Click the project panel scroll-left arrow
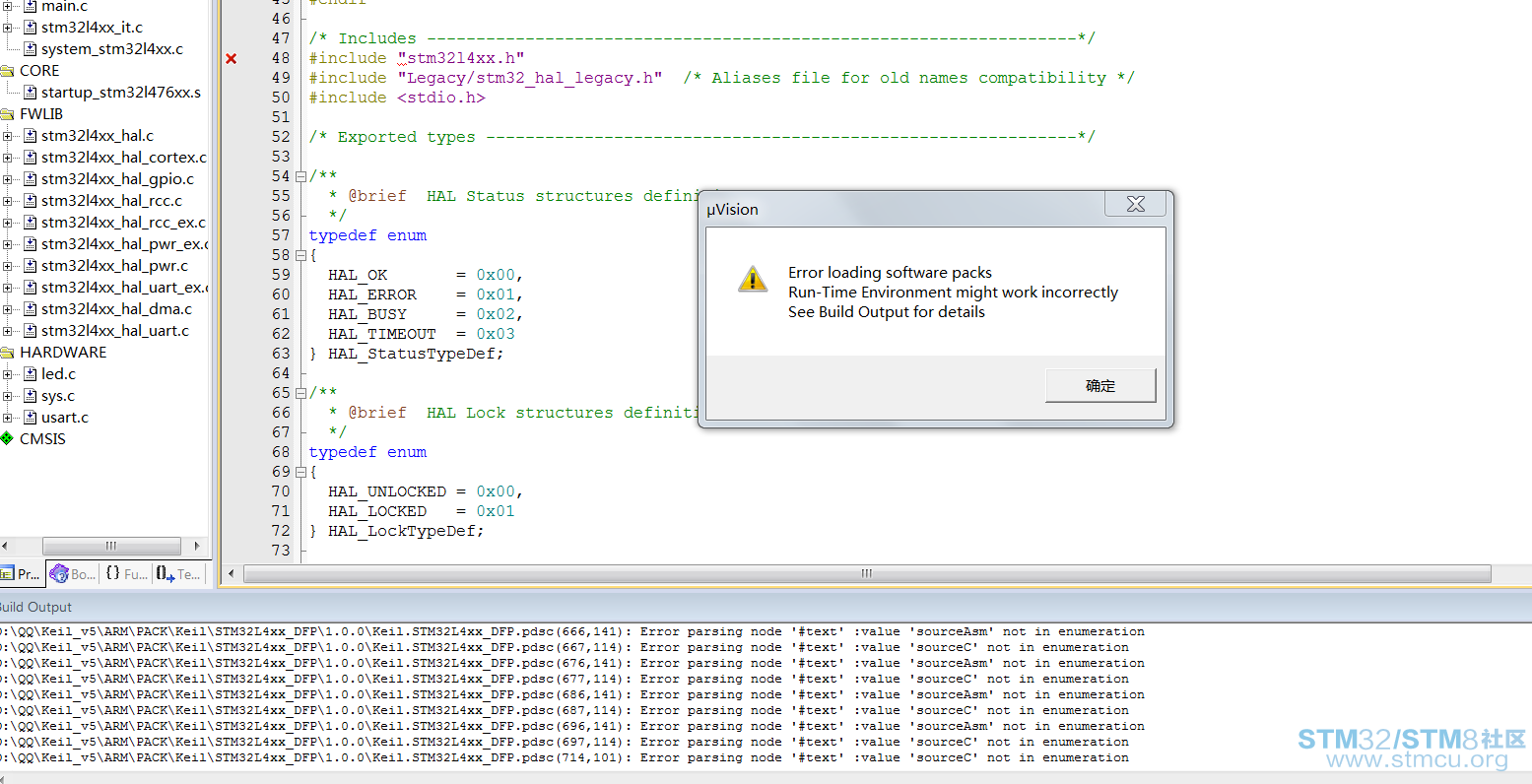The height and width of the screenshot is (784, 1532). coord(5,546)
